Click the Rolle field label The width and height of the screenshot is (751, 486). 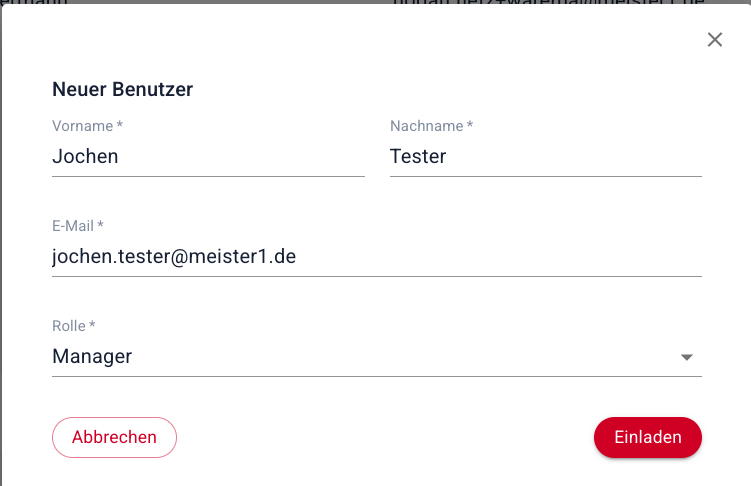coord(73,326)
